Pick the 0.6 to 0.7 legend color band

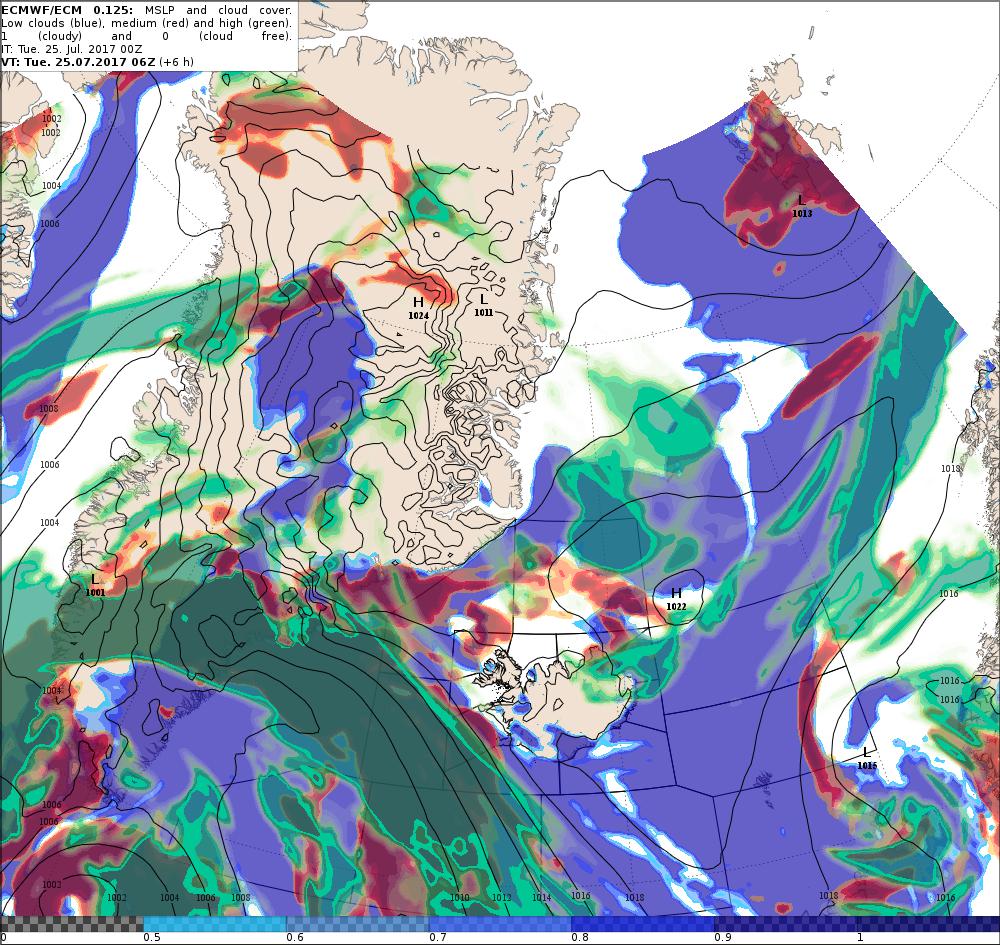[x=358, y=924]
